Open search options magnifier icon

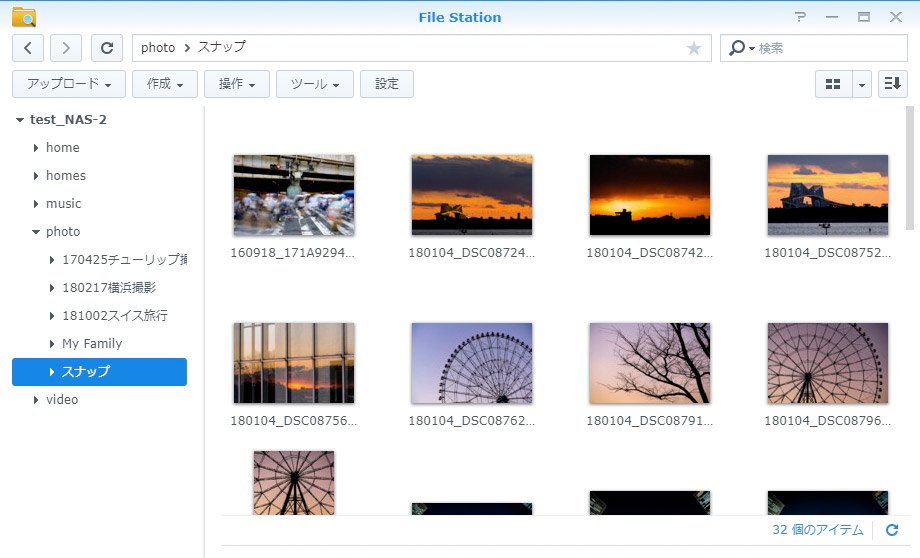[740, 48]
